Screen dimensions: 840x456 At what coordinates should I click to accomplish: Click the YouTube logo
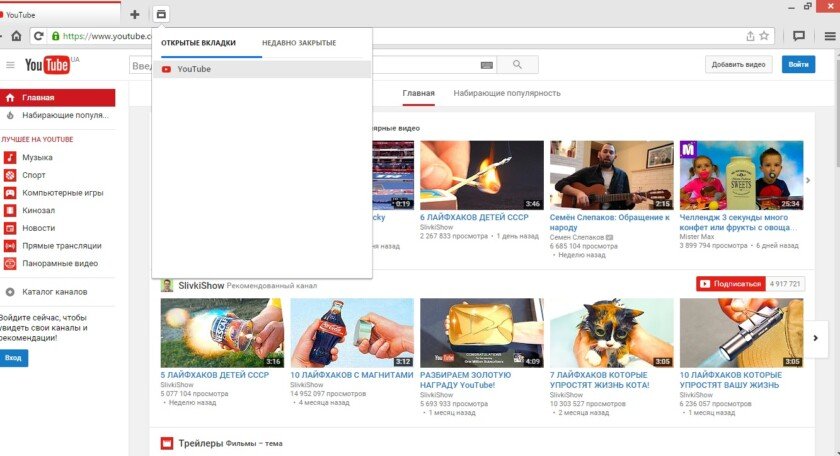point(47,65)
